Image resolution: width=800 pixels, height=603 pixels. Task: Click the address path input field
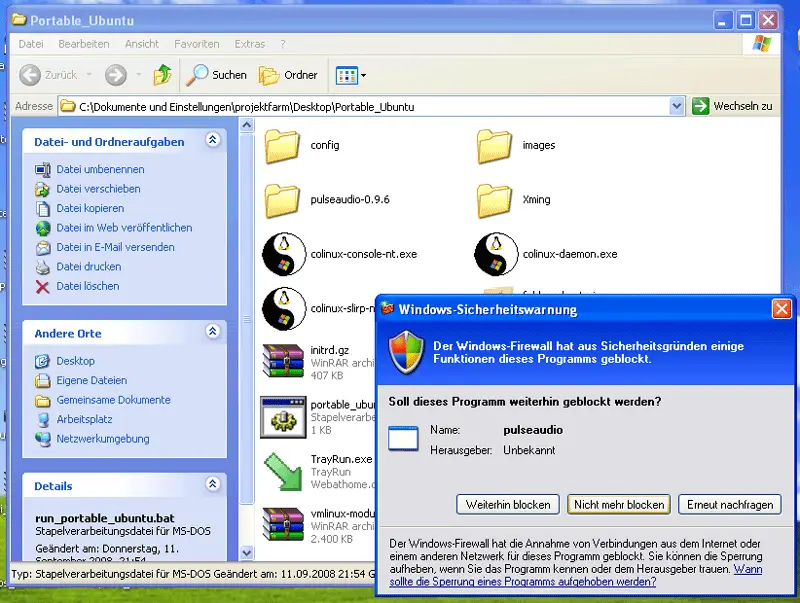tap(370, 106)
